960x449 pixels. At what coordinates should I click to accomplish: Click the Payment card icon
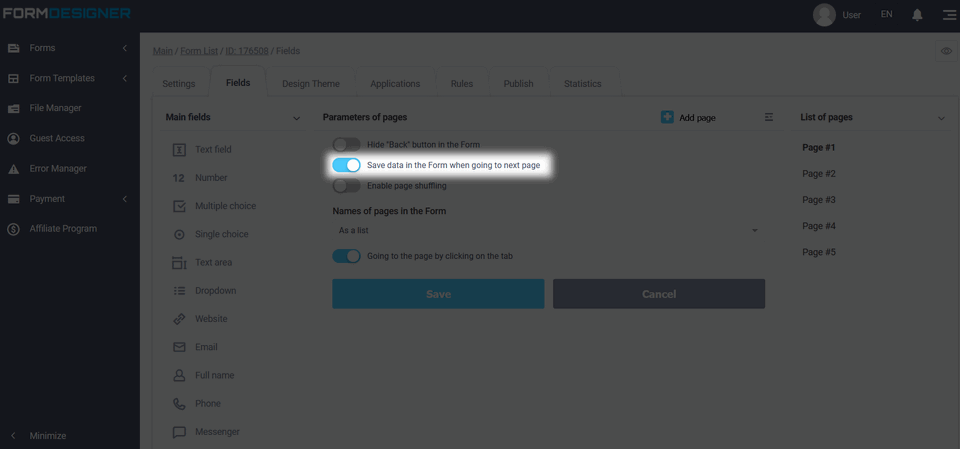pos(13,199)
